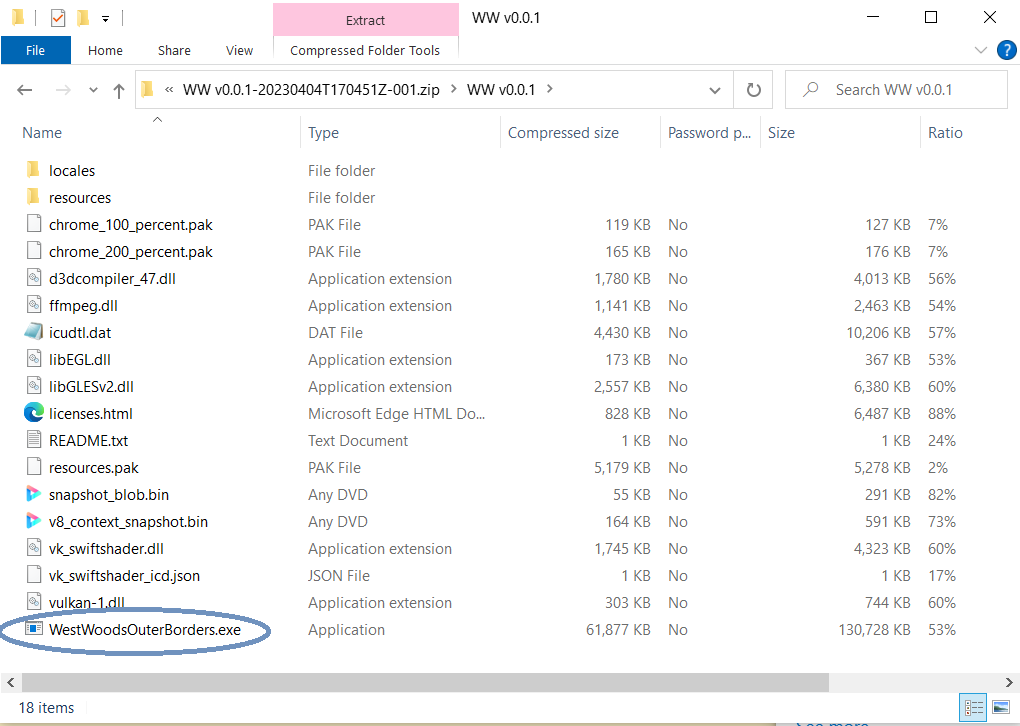Screen dimensions: 1020x726
Task: Click the 88% ratio cell
Action: [x=941, y=414]
